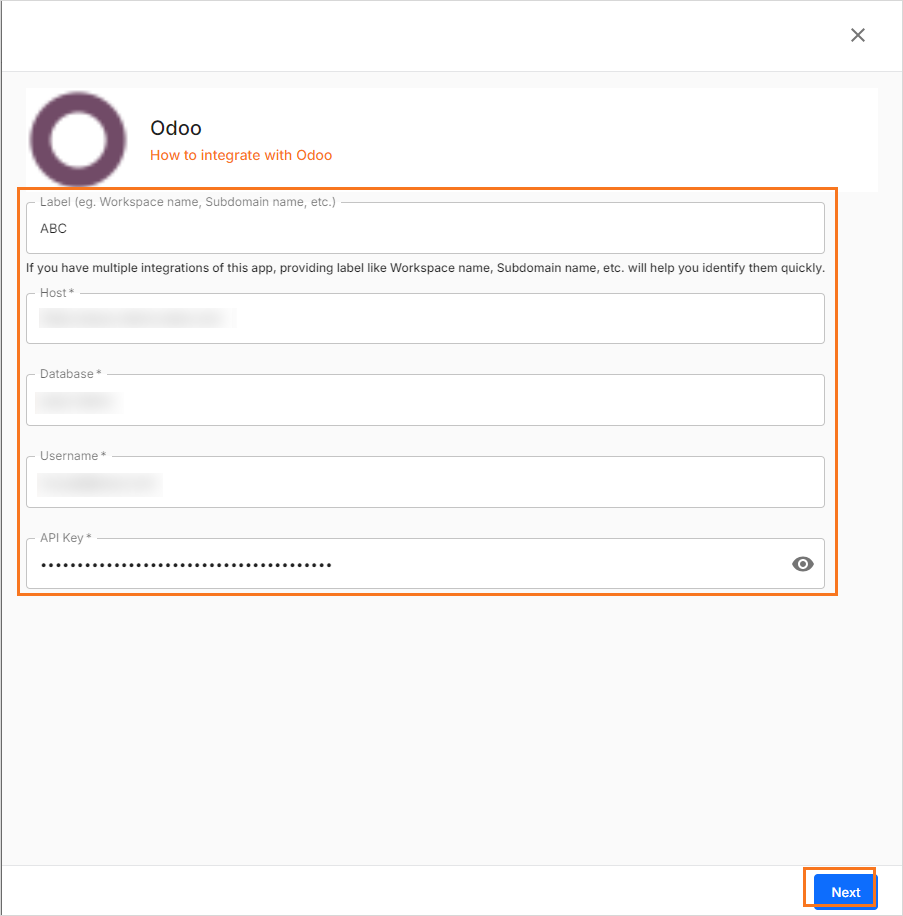Screen dimensions: 903x916
Task: Focus the Database input field
Action: coord(425,400)
